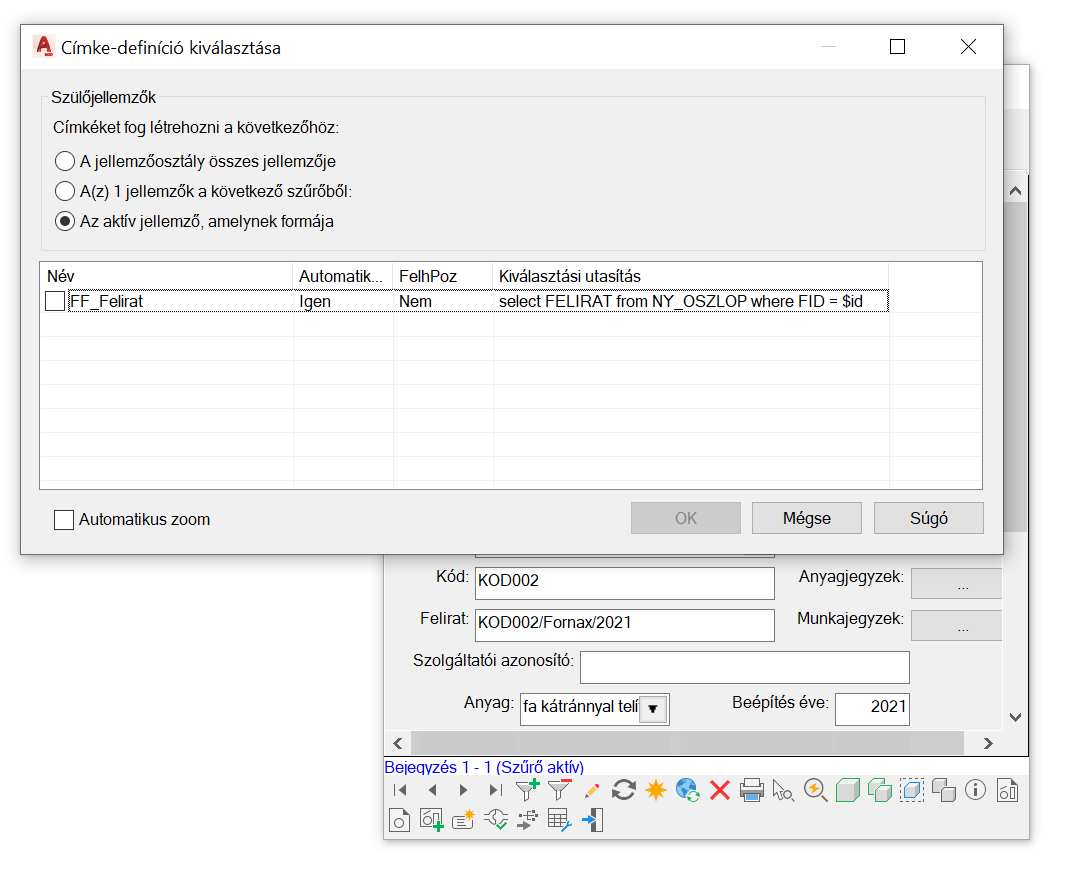
Task: Select 'Az aktív jellemző, amelynek formája' option
Action: (x=65, y=221)
